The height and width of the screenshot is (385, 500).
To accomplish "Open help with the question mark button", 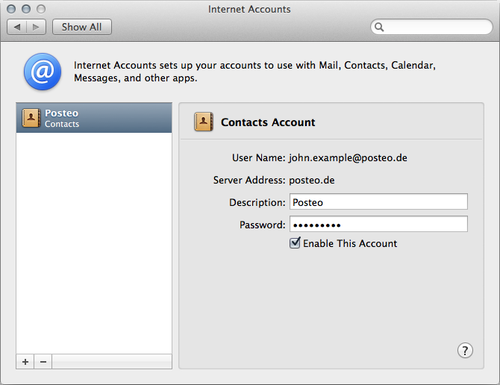I will 465,350.
